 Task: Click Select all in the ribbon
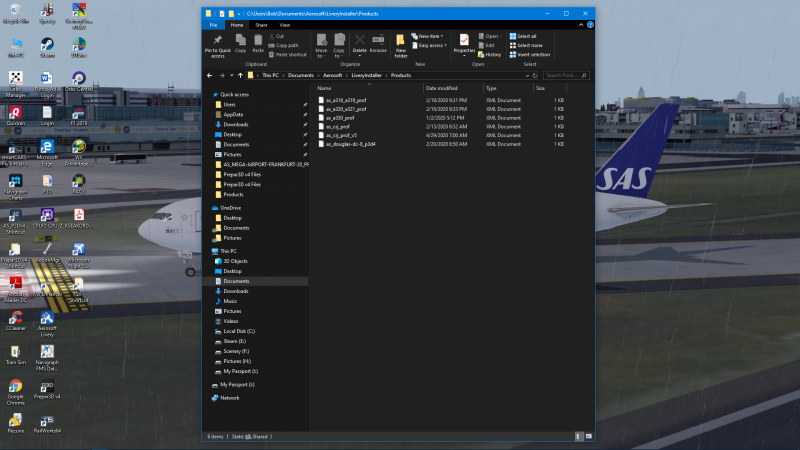(523, 36)
